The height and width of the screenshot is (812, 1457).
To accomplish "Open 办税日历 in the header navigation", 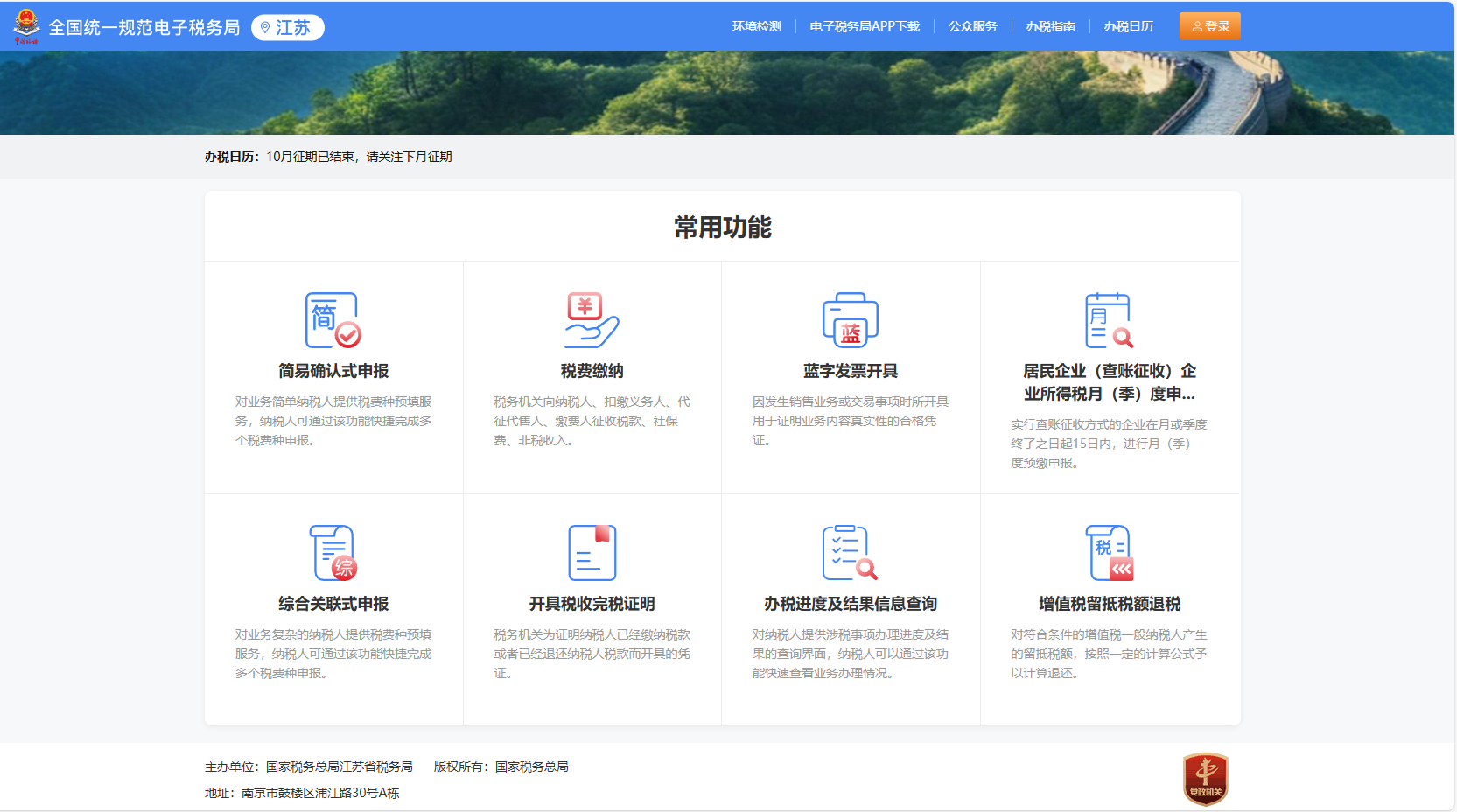I will point(1128,27).
